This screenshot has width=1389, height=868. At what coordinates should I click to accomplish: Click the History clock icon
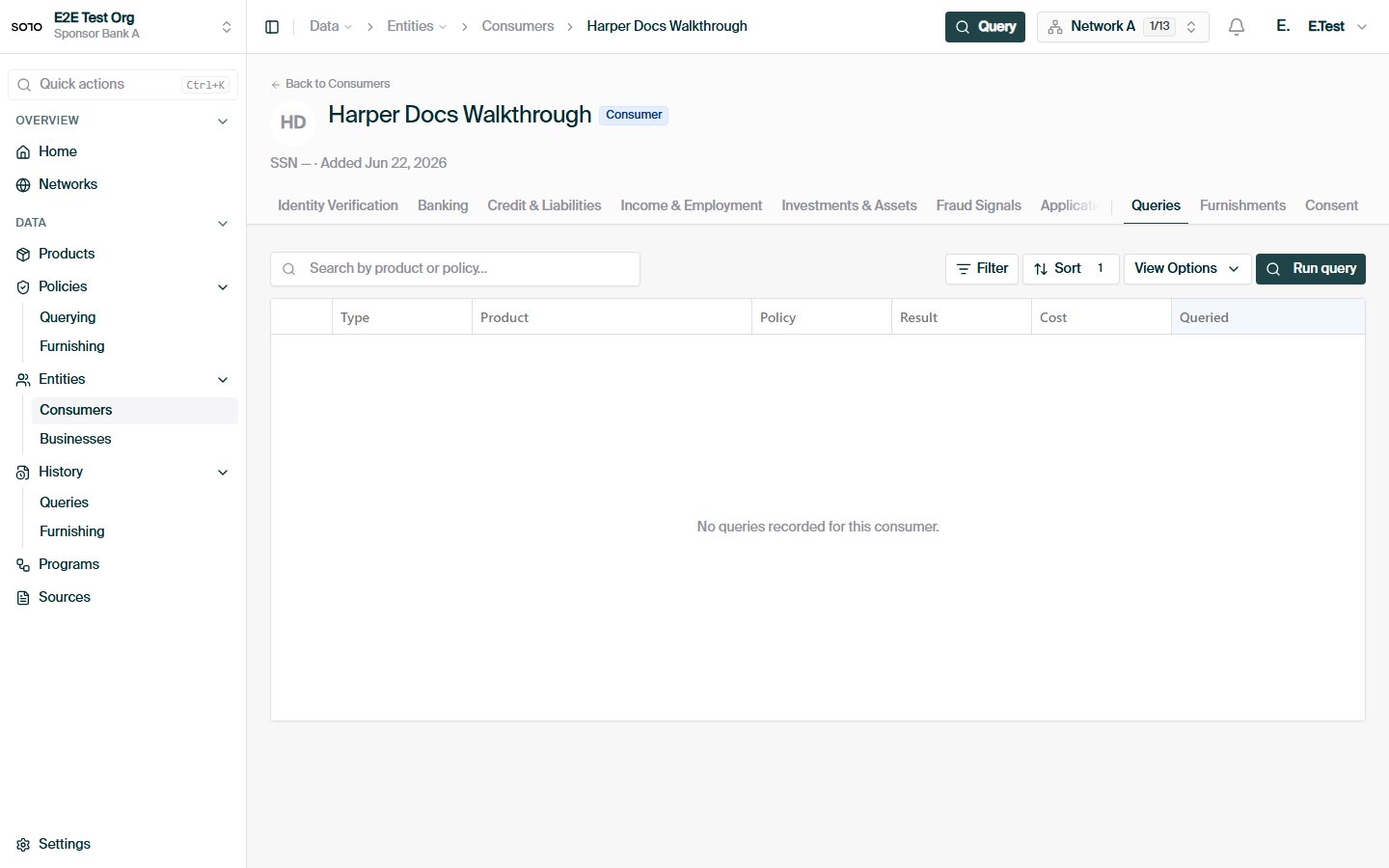tap(23, 473)
